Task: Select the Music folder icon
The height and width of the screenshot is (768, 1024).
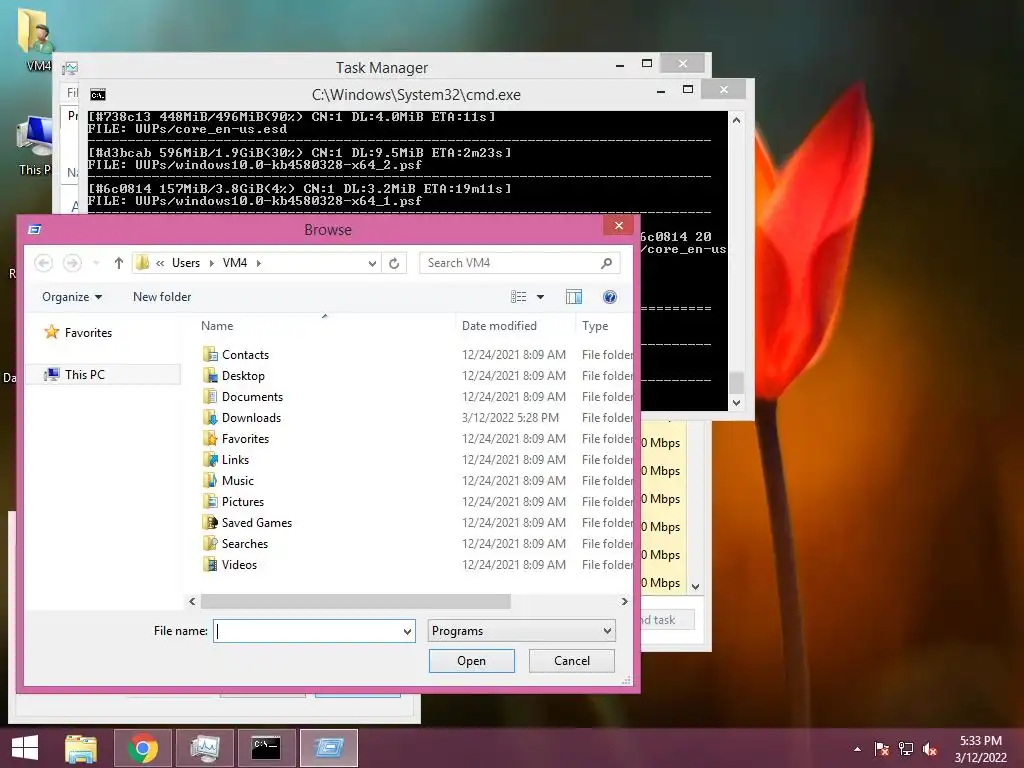Action: (210, 481)
